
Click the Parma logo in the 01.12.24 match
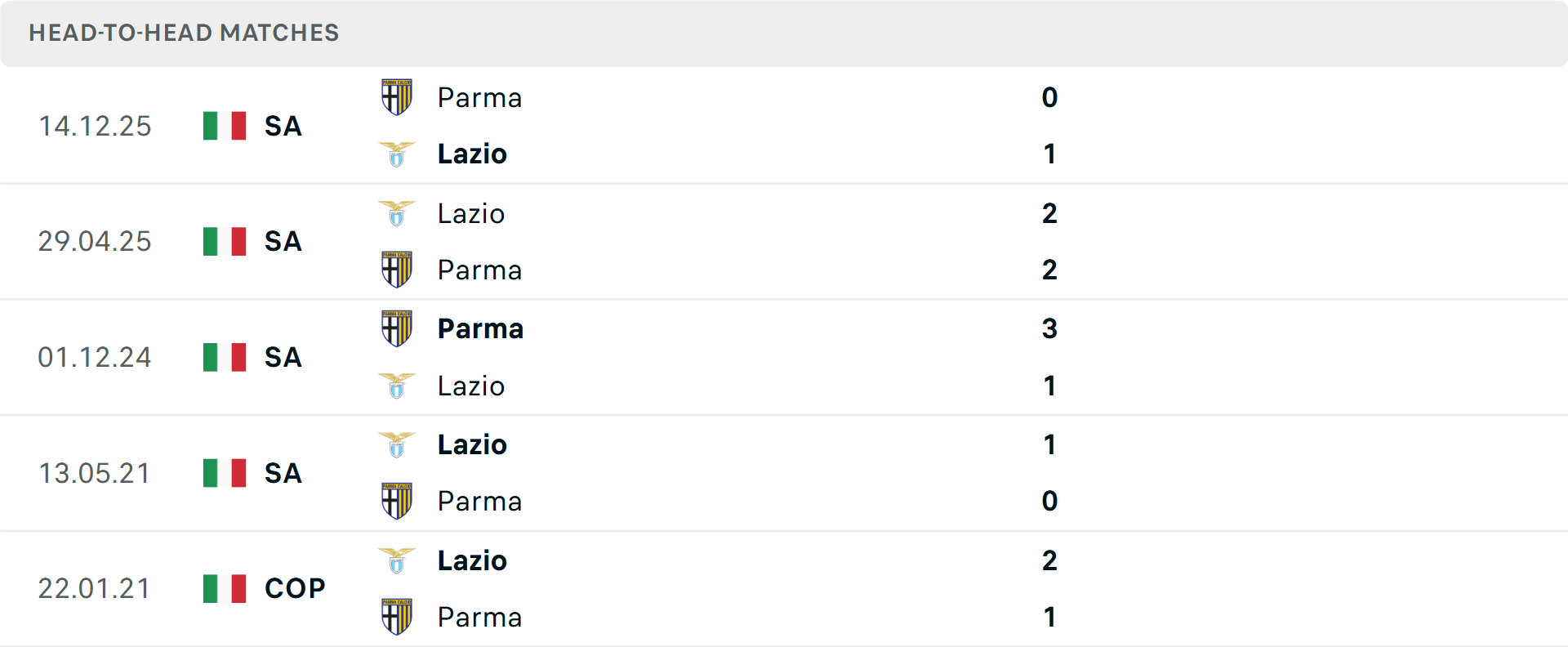pos(397,329)
